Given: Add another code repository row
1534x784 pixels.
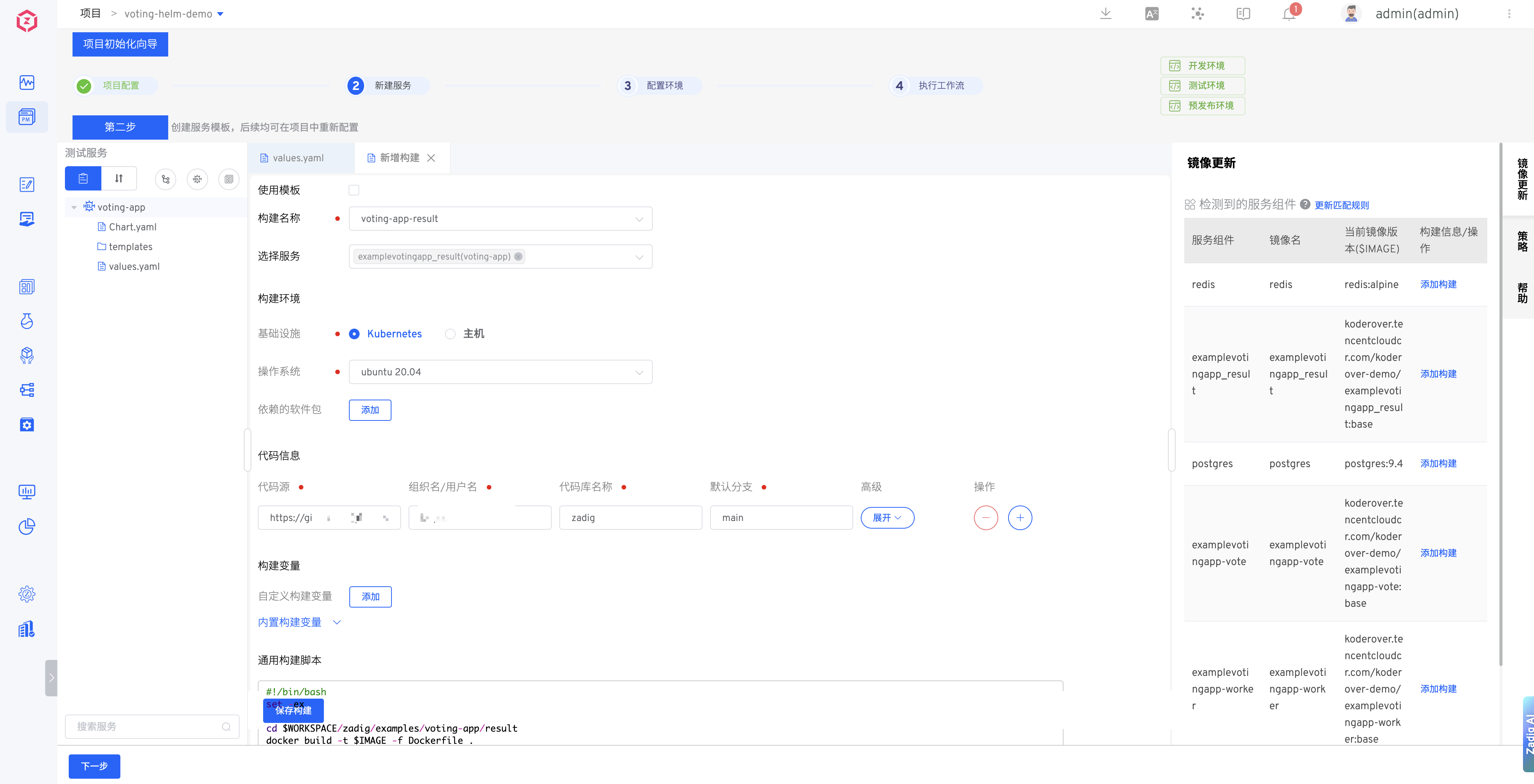Looking at the screenshot, I should (x=1020, y=517).
